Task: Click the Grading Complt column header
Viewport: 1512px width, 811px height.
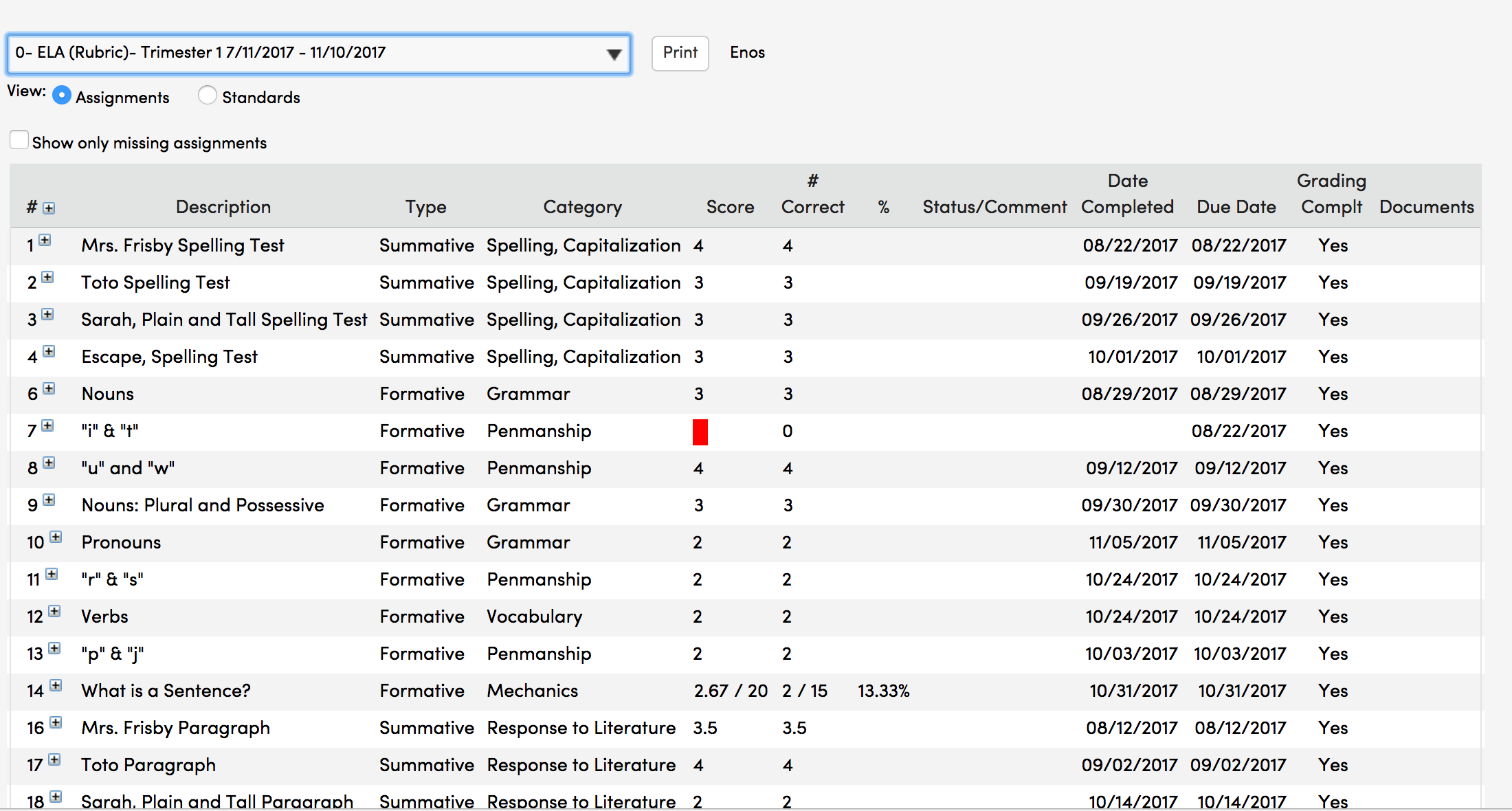Action: [1332, 194]
